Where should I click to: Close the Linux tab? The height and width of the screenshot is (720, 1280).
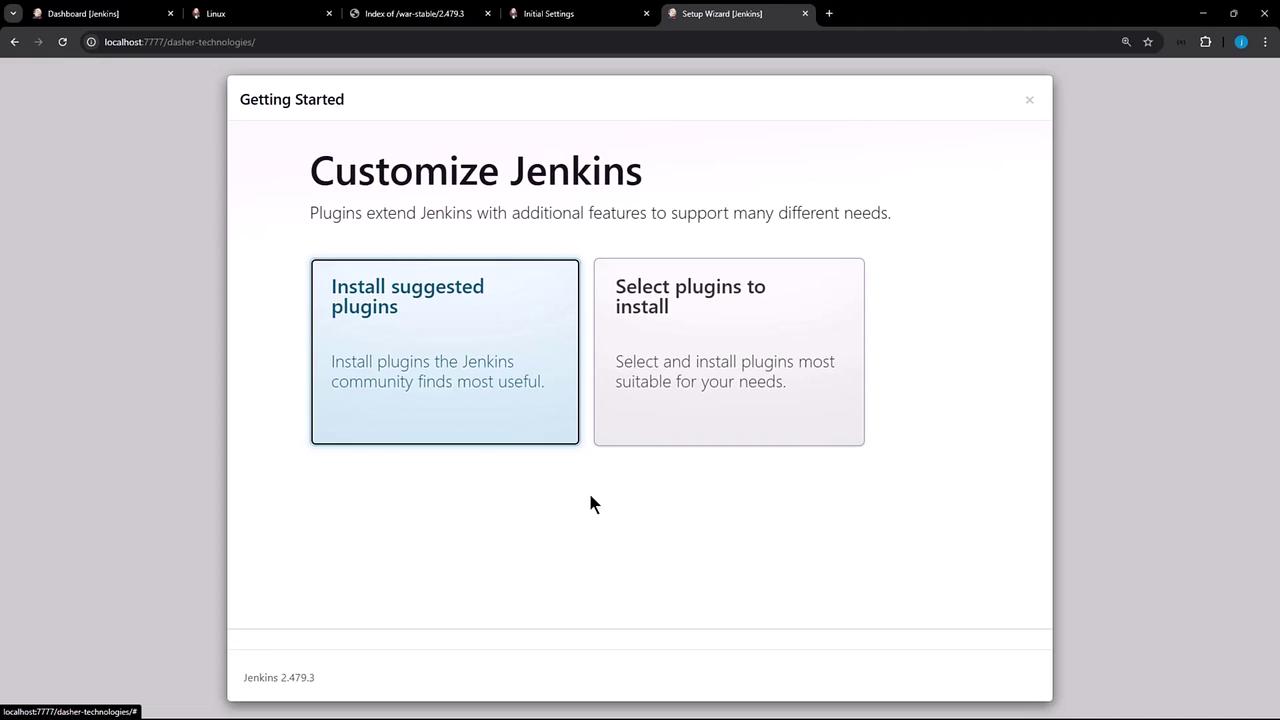(x=329, y=14)
